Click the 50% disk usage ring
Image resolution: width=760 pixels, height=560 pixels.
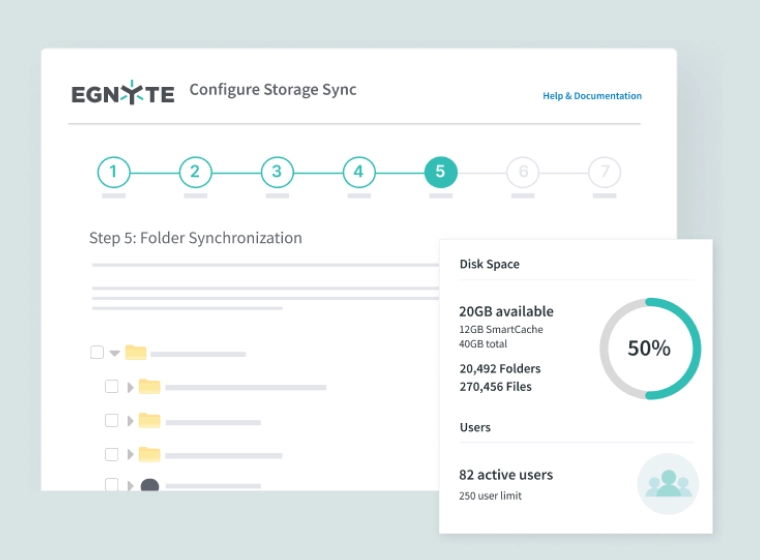[649, 348]
